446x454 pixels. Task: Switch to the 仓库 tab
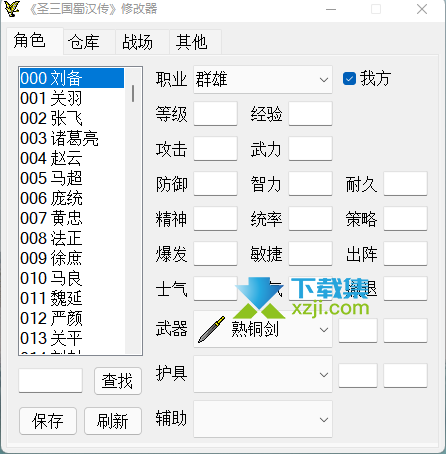[89, 42]
